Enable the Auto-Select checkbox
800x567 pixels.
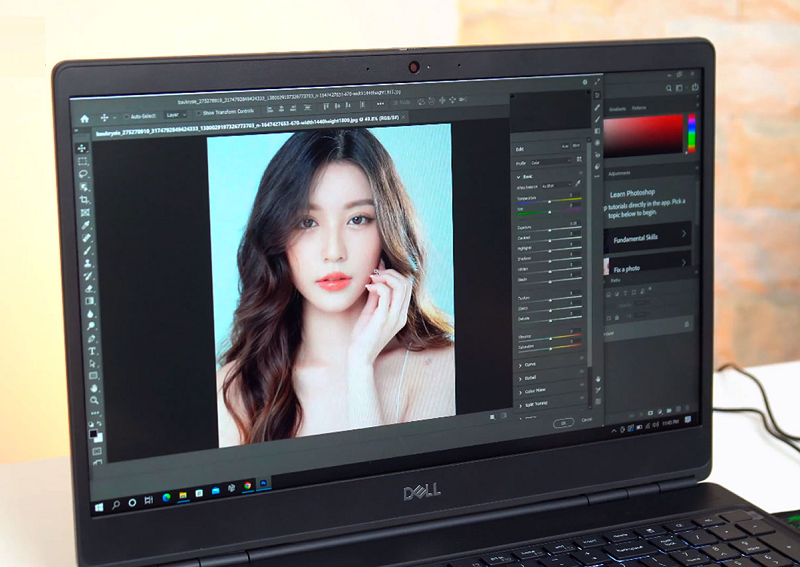[126, 116]
